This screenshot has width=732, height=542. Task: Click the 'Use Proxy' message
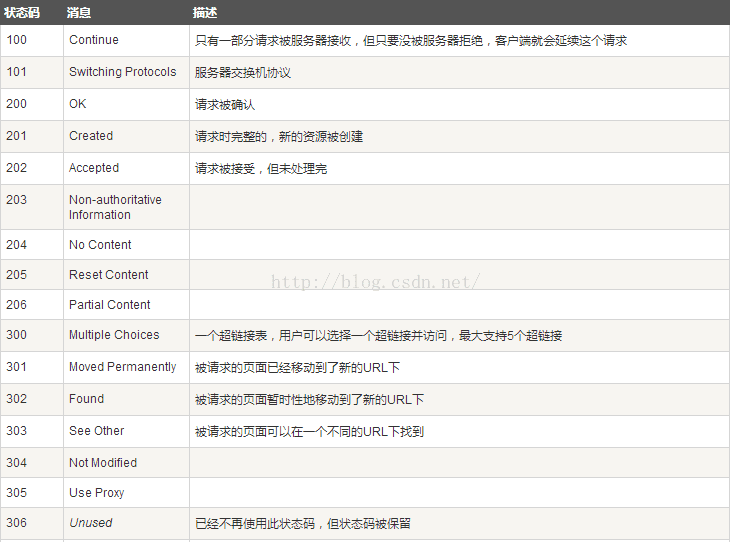click(97, 493)
